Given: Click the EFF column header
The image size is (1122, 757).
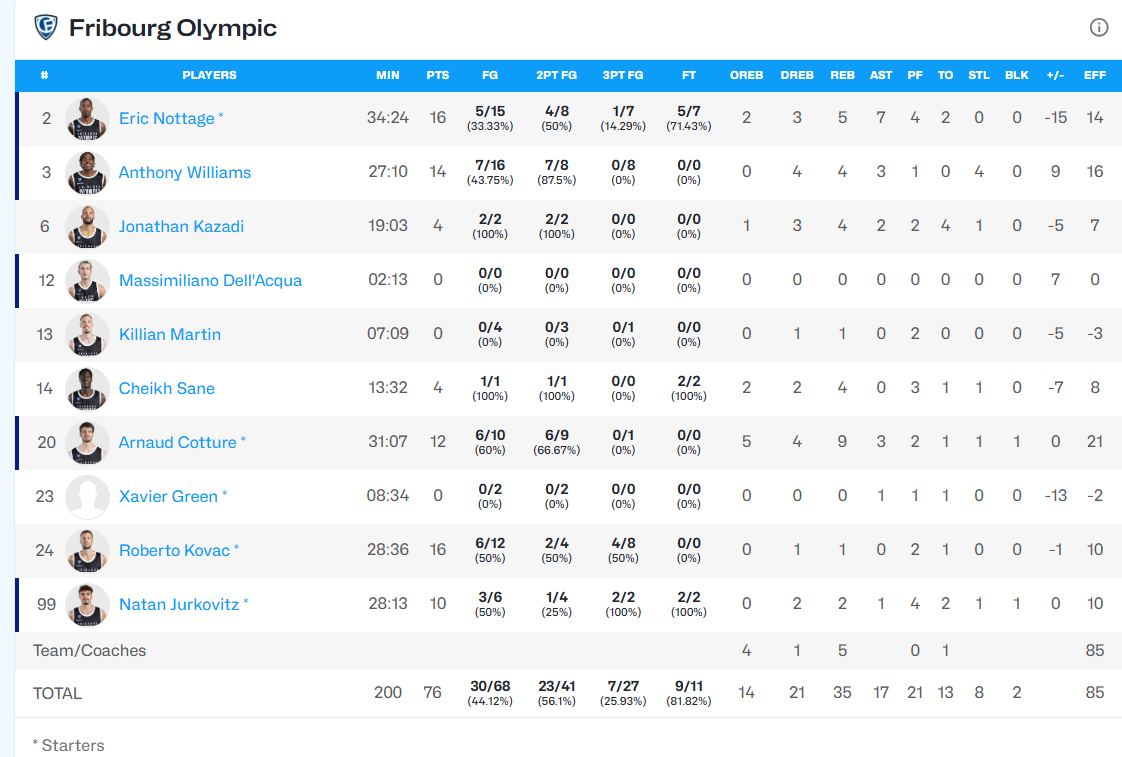Looking at the screenshot, I should pyautogui.click(x=1095, y=75).
